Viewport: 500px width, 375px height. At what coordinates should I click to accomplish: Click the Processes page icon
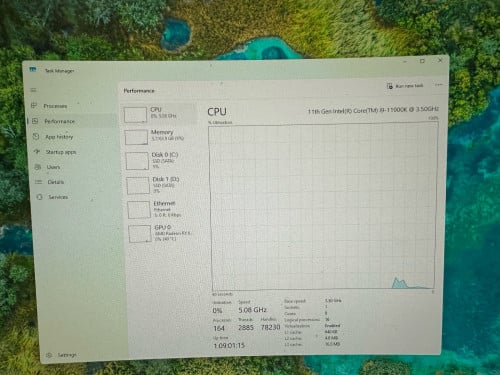pyautogui.click(x=34, y=106)
